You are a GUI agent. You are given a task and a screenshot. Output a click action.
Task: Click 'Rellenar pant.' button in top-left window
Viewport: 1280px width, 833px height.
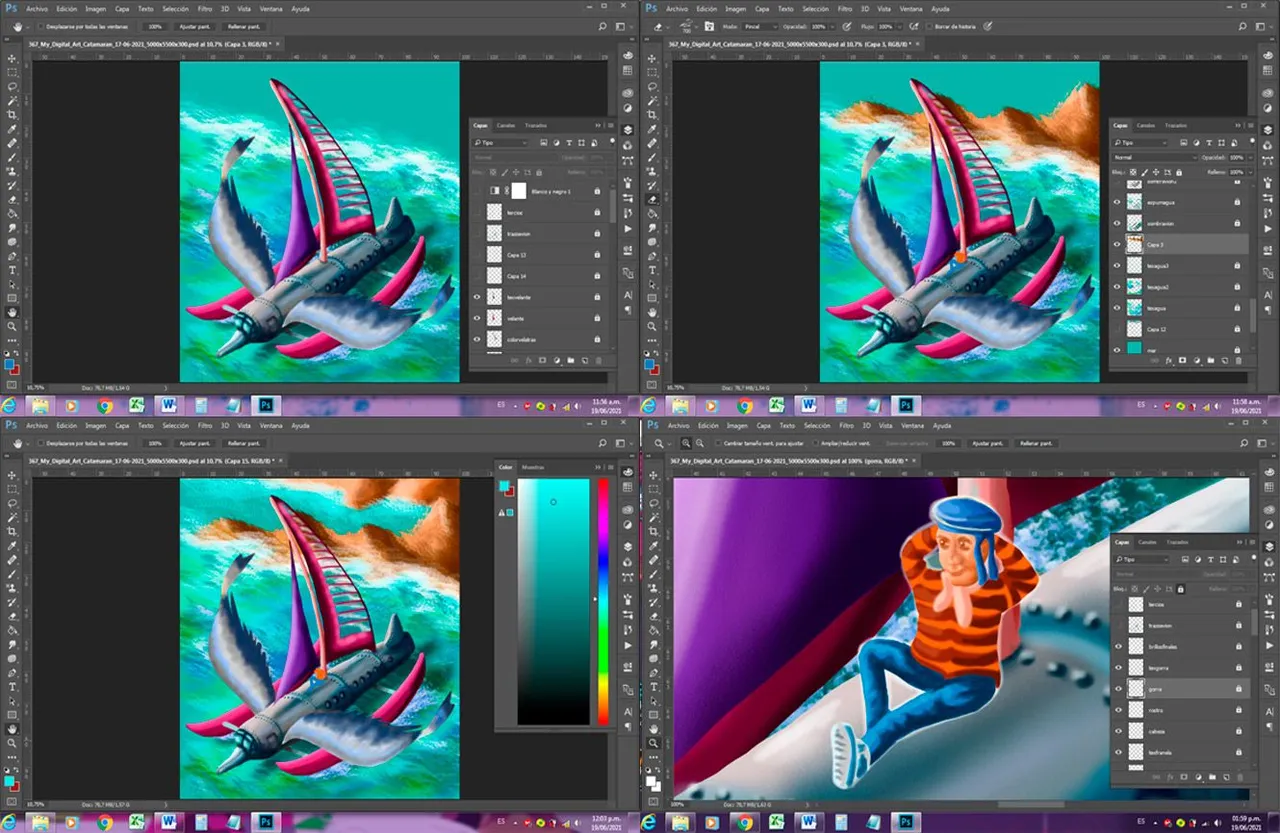243,26
